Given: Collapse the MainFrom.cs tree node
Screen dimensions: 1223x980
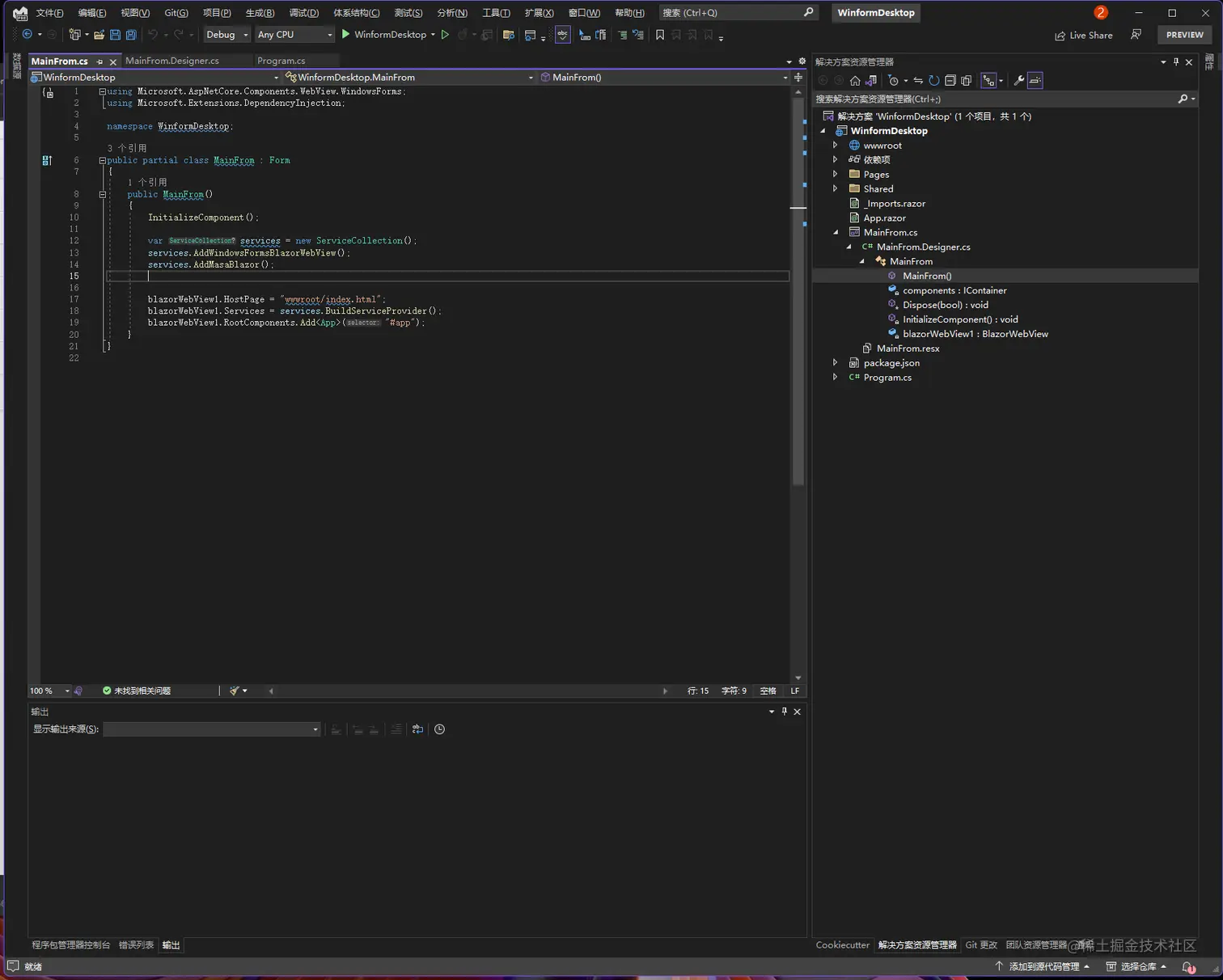Looking at the screenshot, I should coord(836,232).
